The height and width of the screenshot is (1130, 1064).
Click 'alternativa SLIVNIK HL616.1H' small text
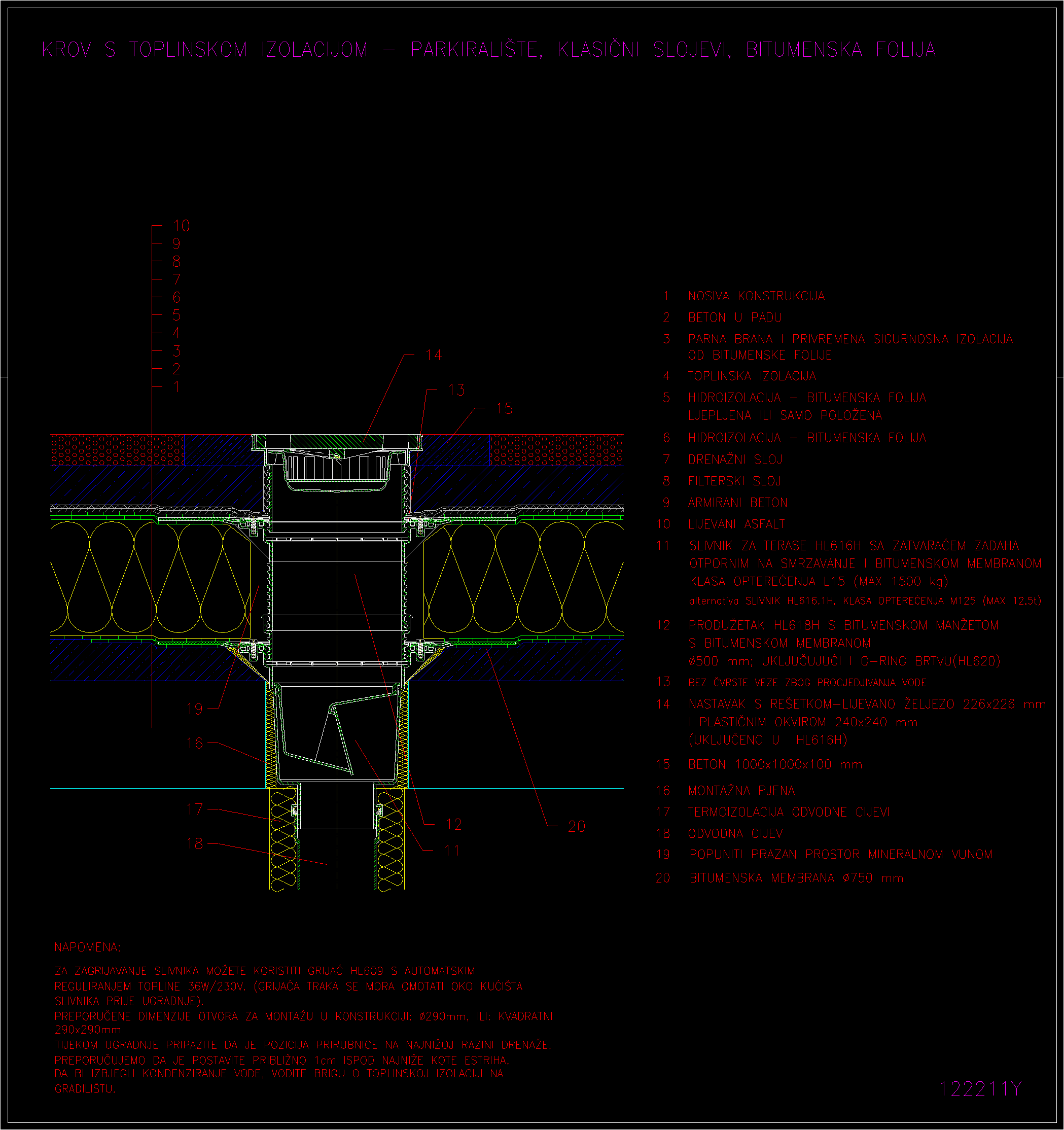pyautogui.click(x=865, y=601)
